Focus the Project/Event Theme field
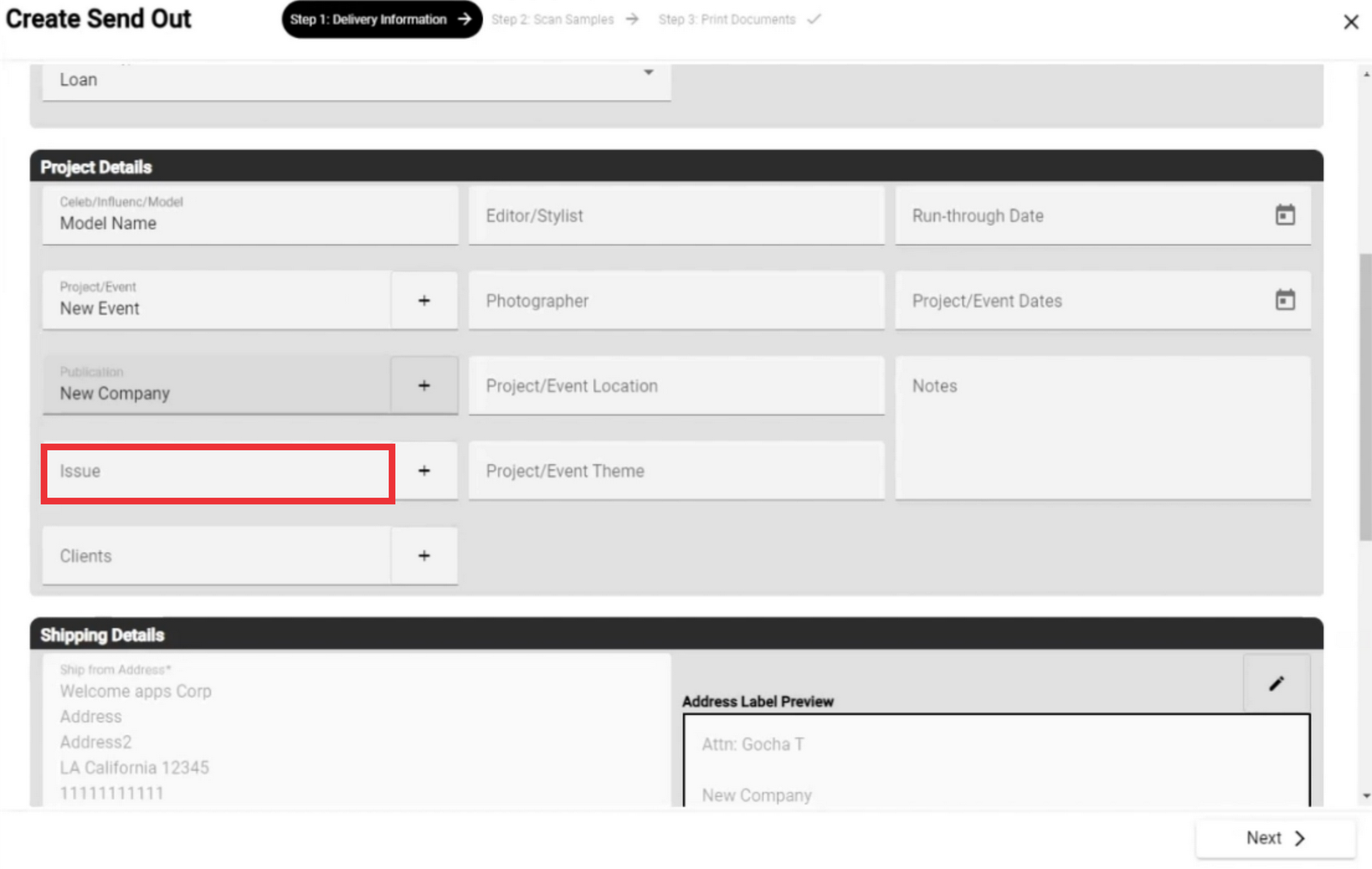1372x869 pixels. [676, 471]
